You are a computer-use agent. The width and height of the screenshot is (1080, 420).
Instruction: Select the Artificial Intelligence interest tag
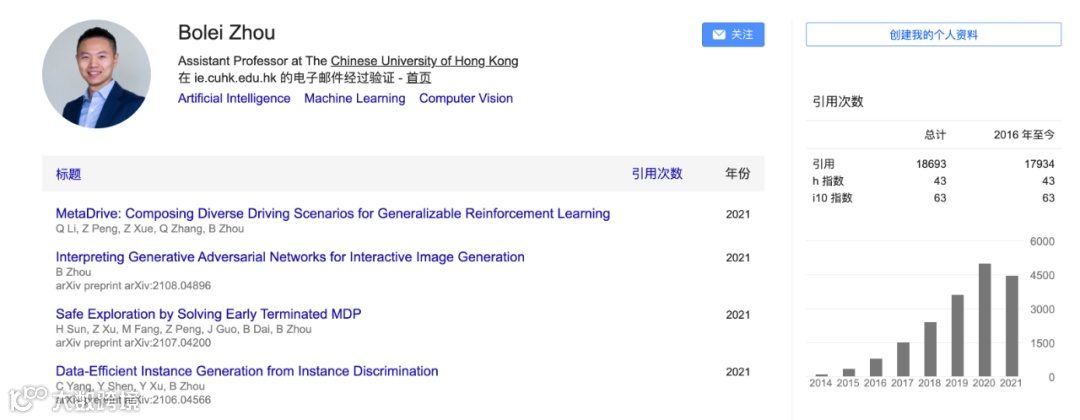tap(234, 98)
